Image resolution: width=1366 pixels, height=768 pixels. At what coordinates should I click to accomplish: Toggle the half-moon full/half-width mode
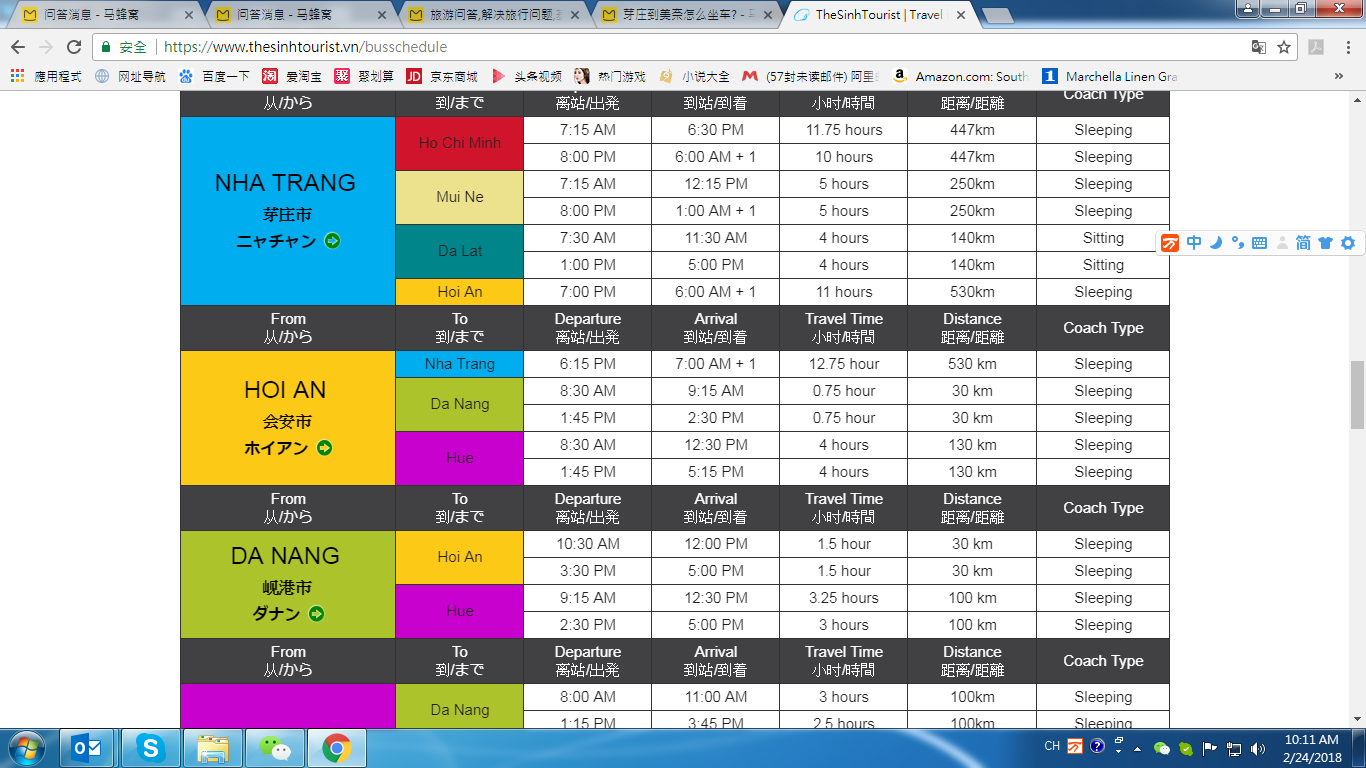tap(1216, 243)
